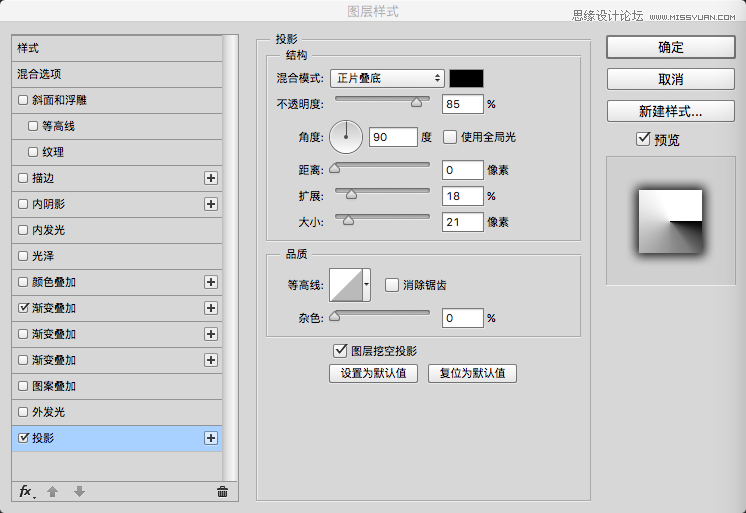Select 混合选项 in the list
746x513 pixels.
pyautogui.click(x=117, y=74)
